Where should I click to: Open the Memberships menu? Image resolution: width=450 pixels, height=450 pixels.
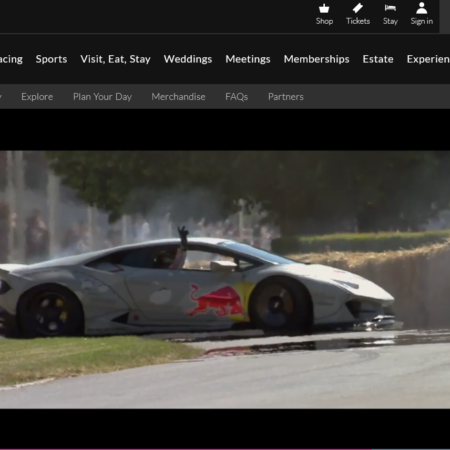click(x=316, y=59)
